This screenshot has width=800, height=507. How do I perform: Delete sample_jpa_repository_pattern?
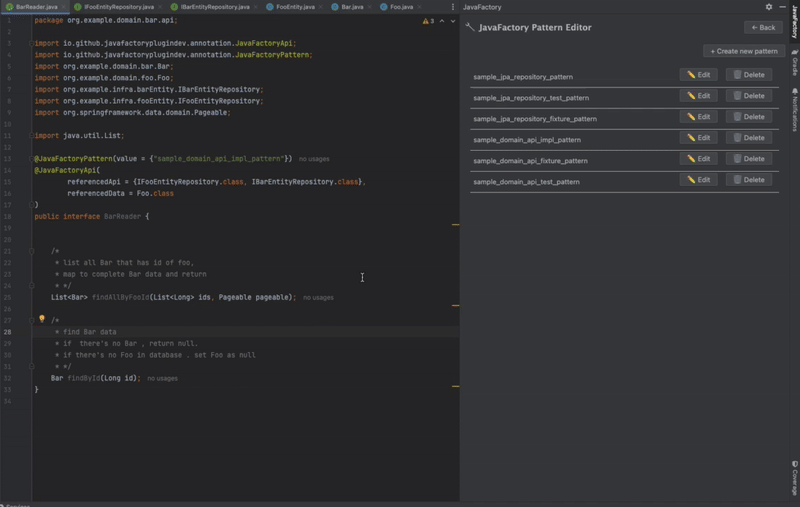(748, 75)
